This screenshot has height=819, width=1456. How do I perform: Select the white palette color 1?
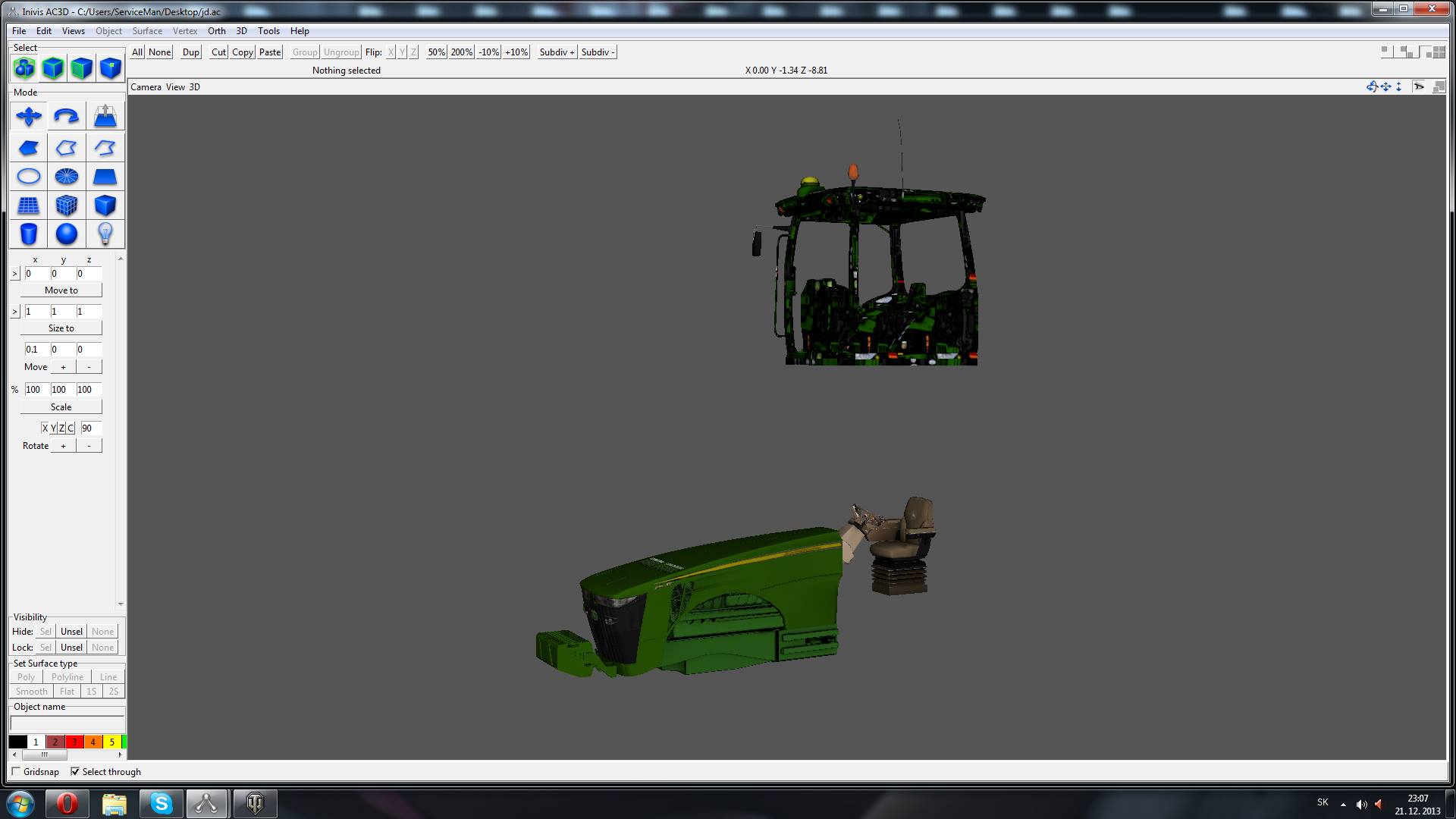(x=36, y=742)
